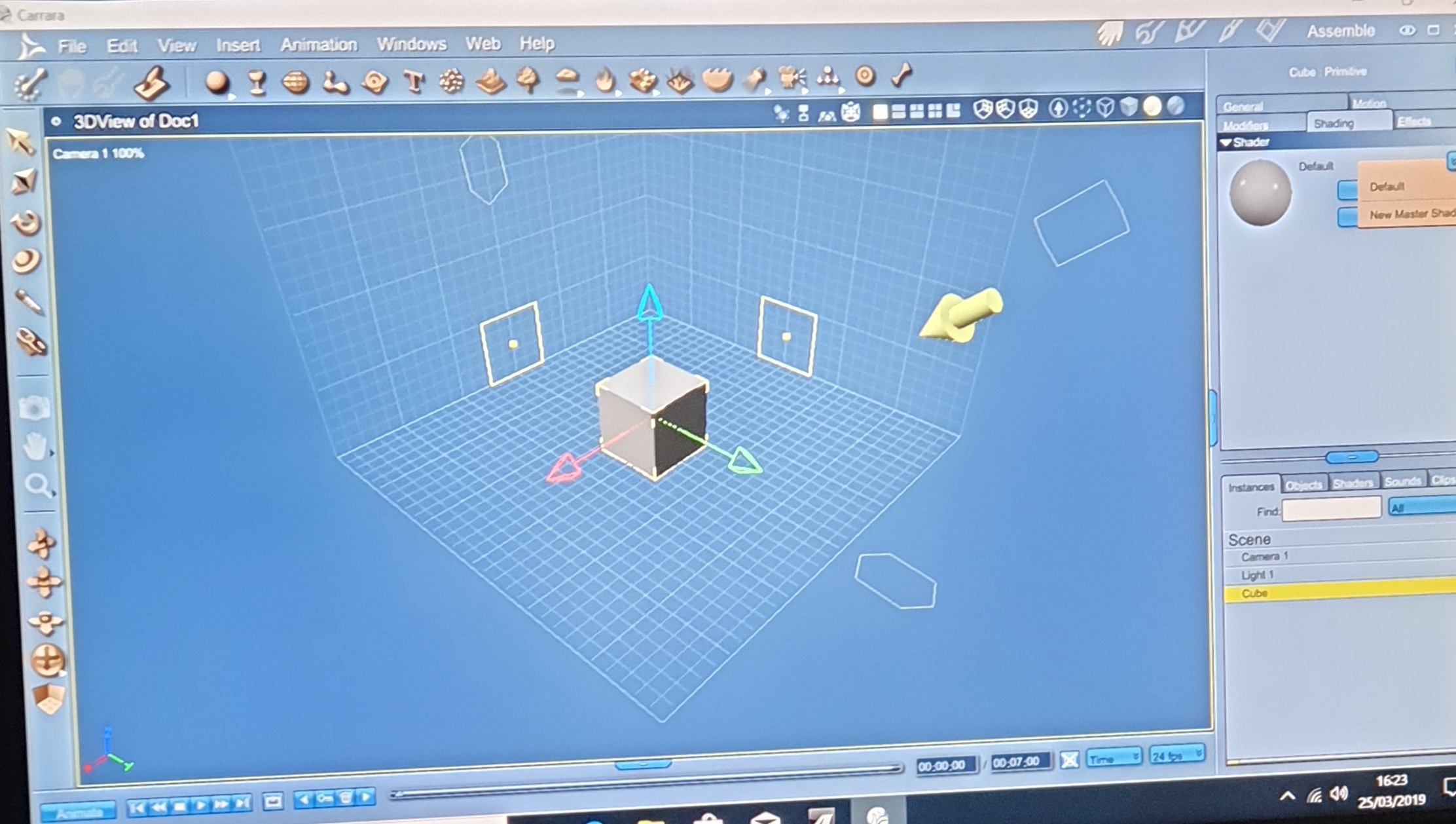The image size is (1456, 824).
Task: Collapse the Shader section triangle
Action: point(1226,142)
